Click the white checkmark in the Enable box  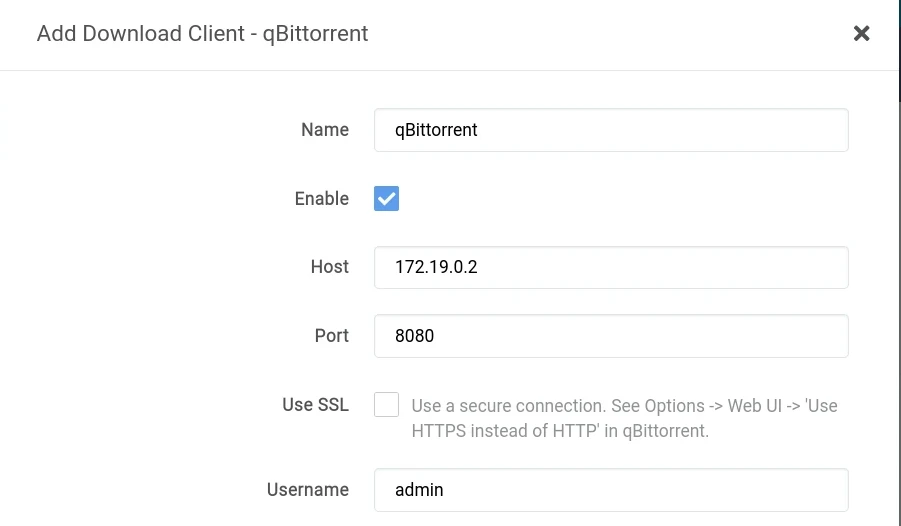(386, 198)
